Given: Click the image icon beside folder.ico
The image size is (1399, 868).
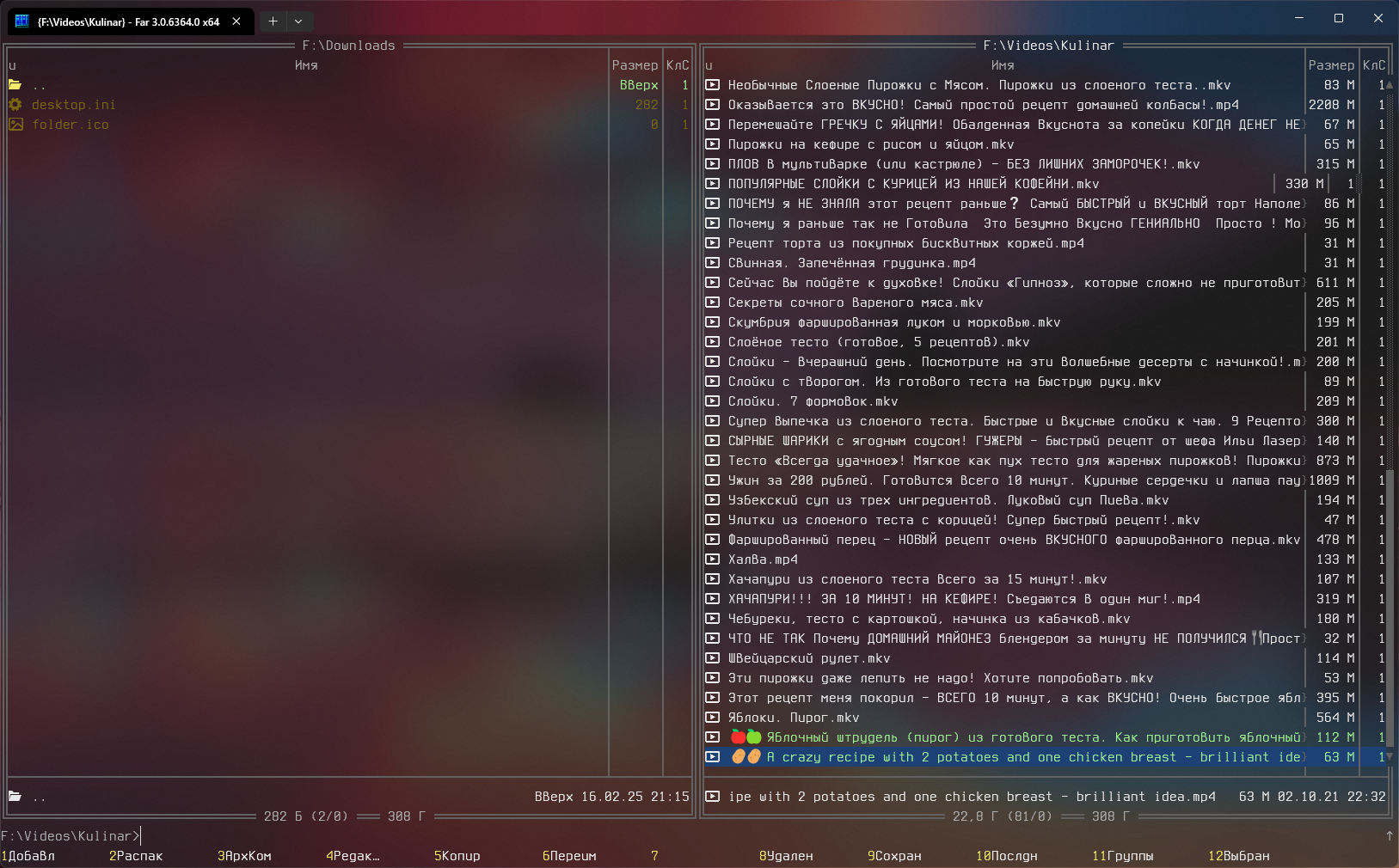Looking at the screenshot, I should click(15, 125).
